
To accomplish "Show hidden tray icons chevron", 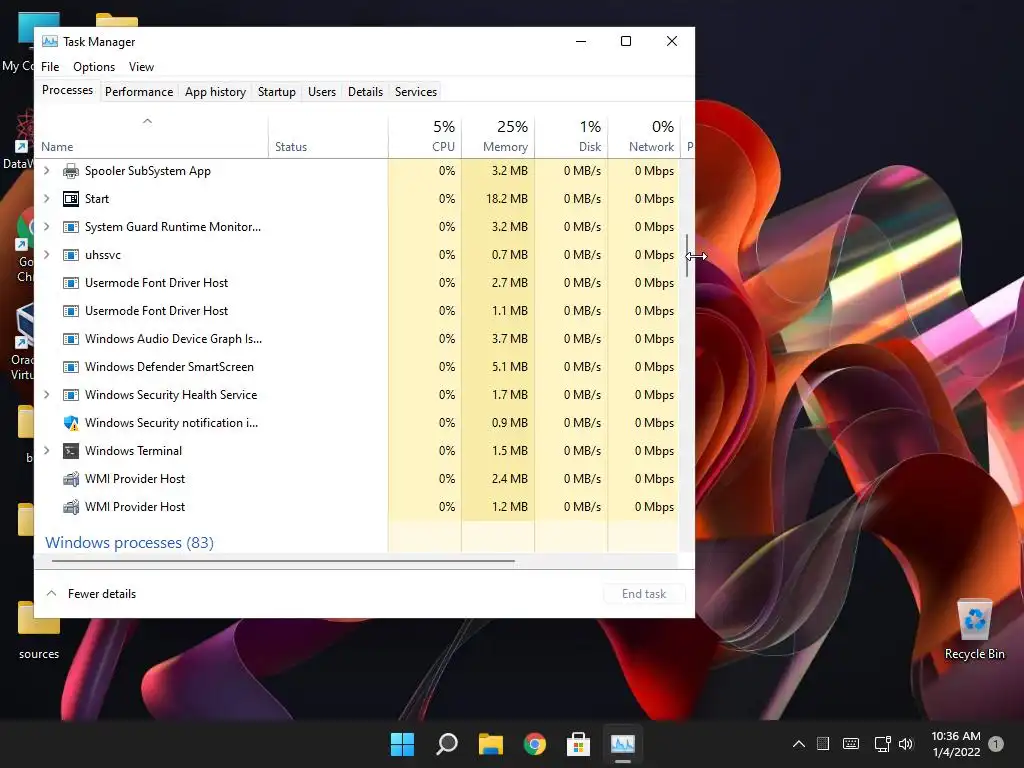I will click(x=799, y=744).
